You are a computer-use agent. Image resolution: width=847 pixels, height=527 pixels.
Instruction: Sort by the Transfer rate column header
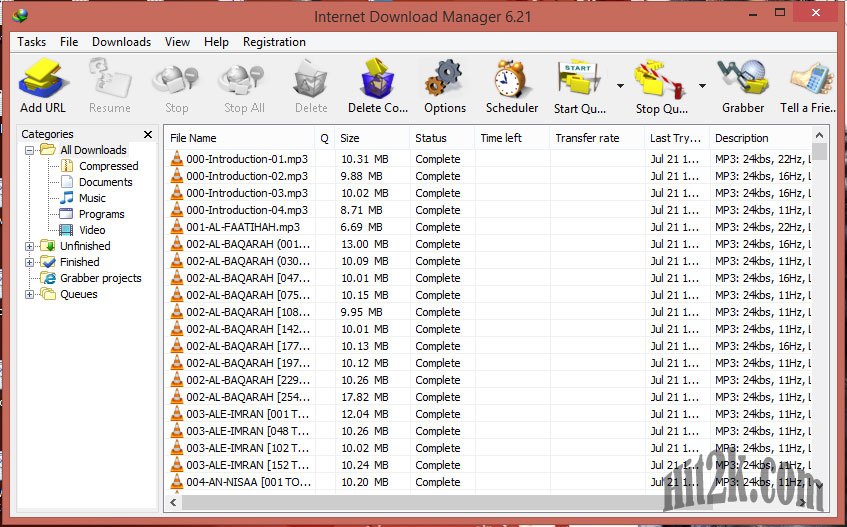(x=597, y=138)
